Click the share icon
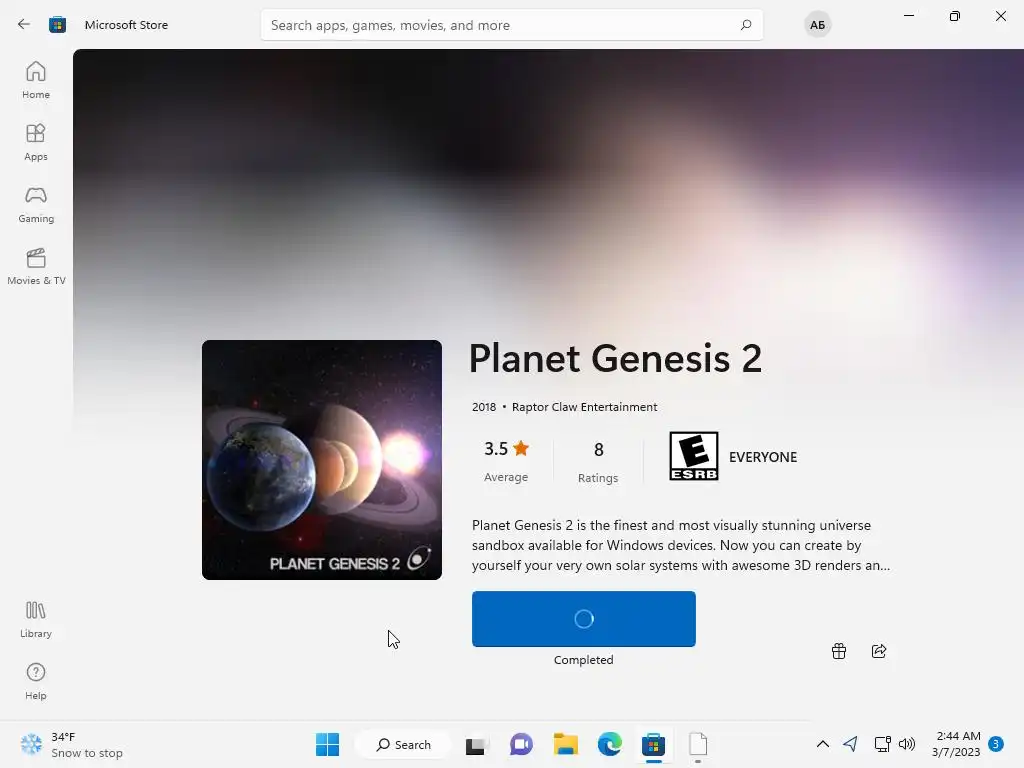Viewport: 1024px width, 768px height. 879,651
